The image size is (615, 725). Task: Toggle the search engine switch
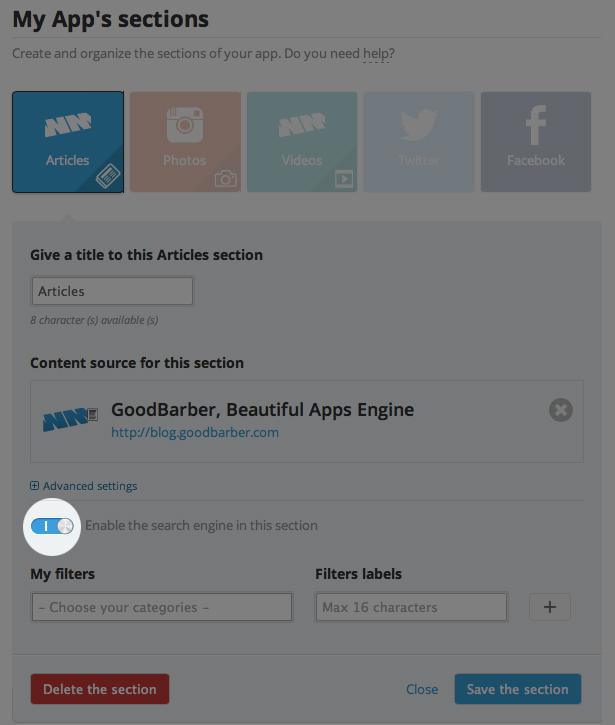(x=52, y=525)
